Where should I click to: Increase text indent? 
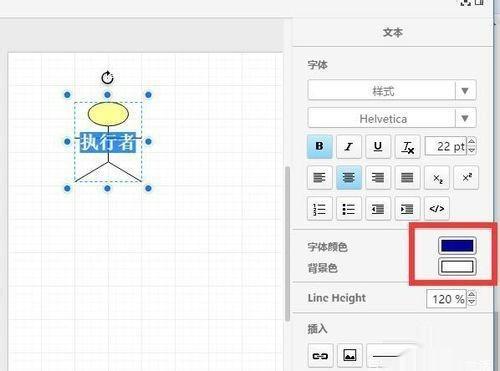[407, 209]
